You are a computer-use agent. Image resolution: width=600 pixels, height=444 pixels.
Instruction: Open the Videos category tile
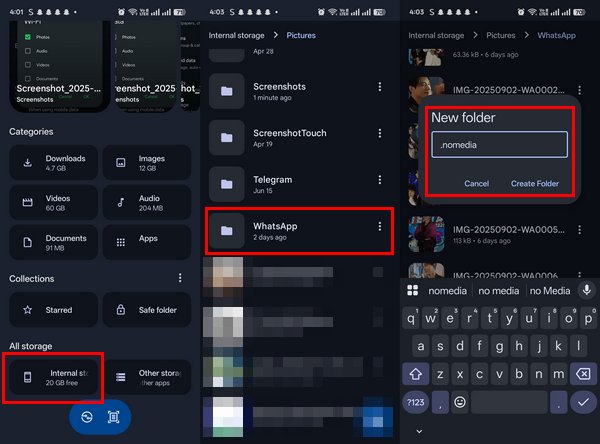53,203
